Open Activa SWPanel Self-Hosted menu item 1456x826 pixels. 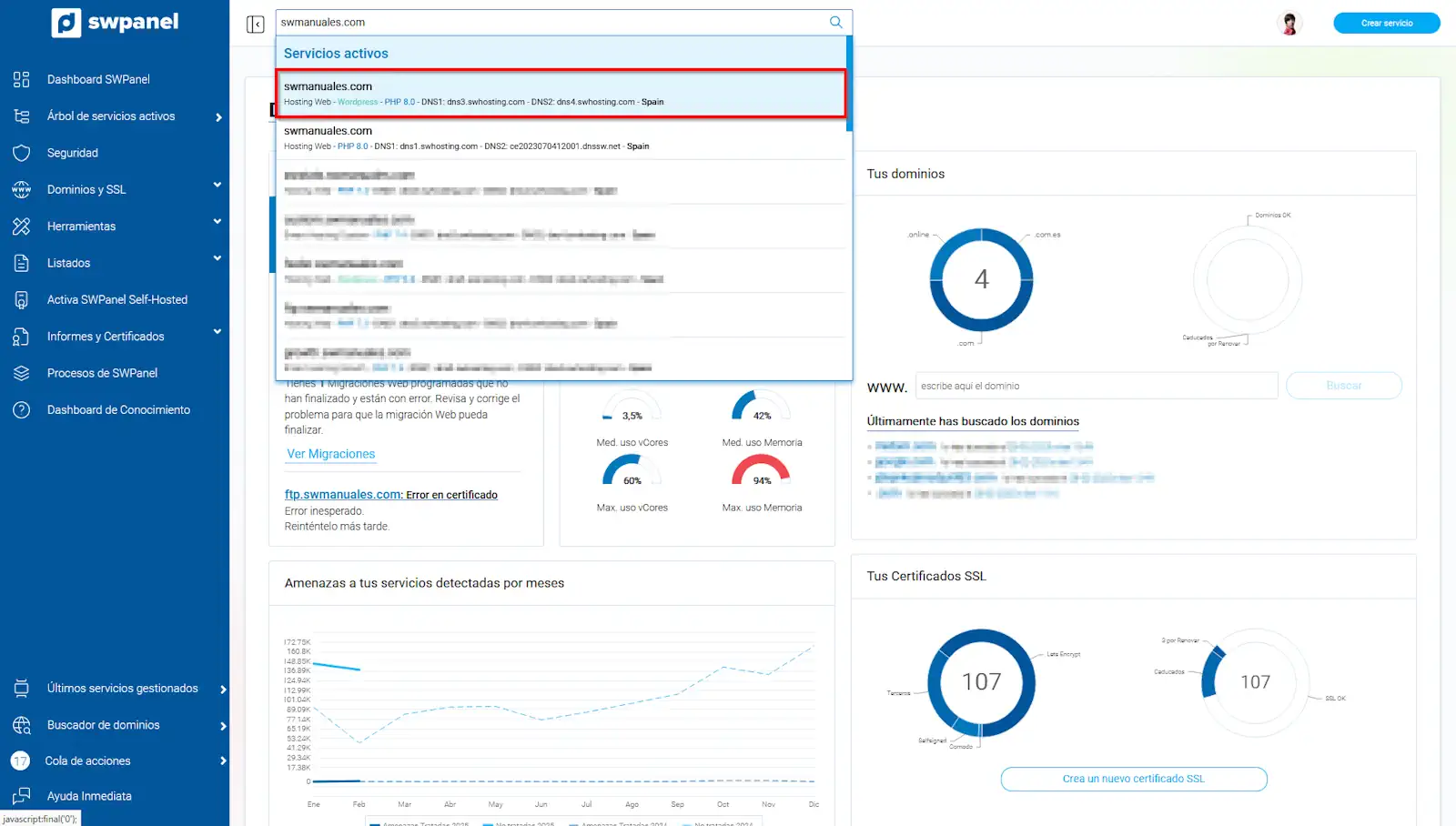pyautogui.click(x=116, y=300)
